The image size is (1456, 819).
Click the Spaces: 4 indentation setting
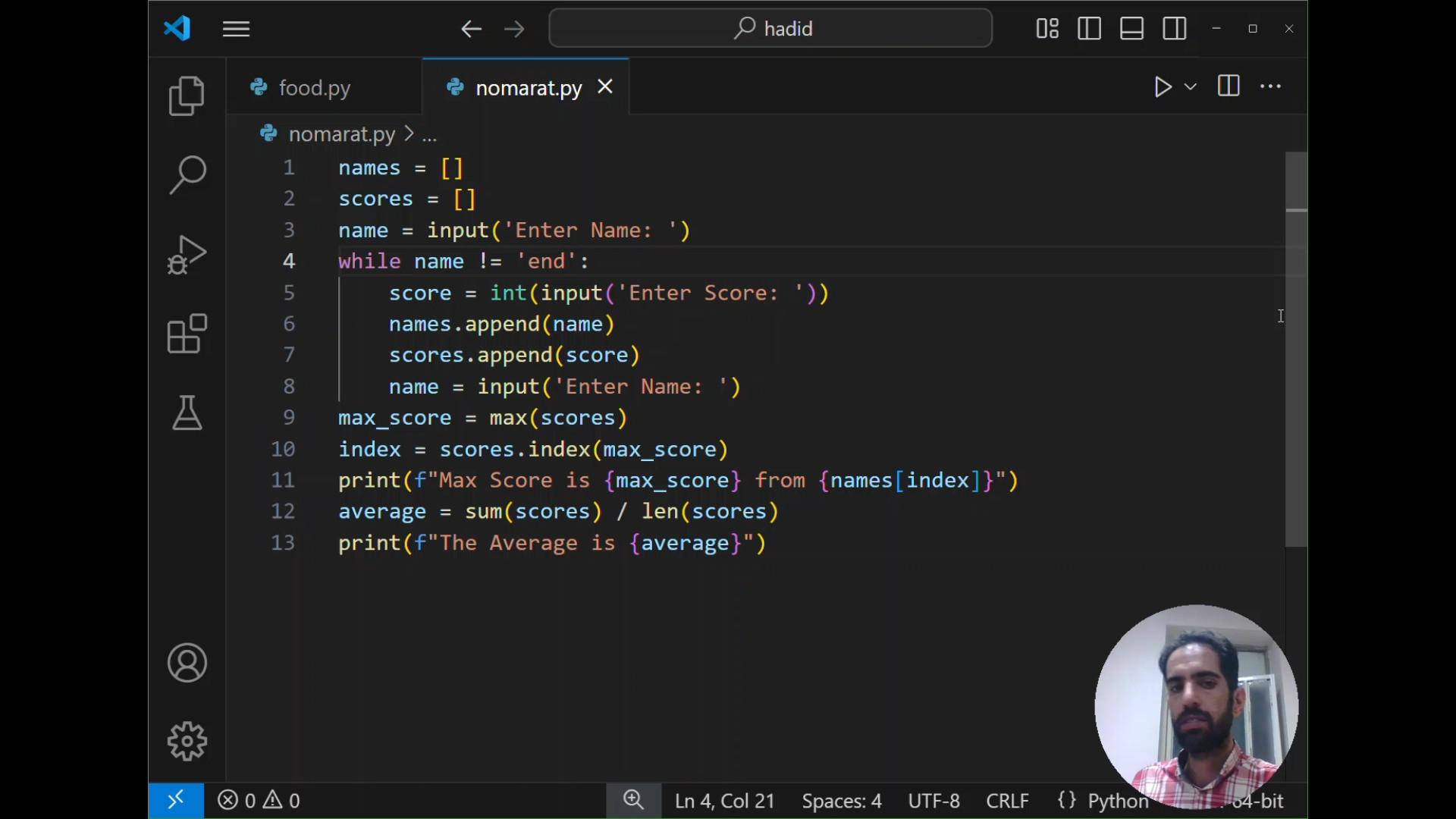click(x=841, y=801)
